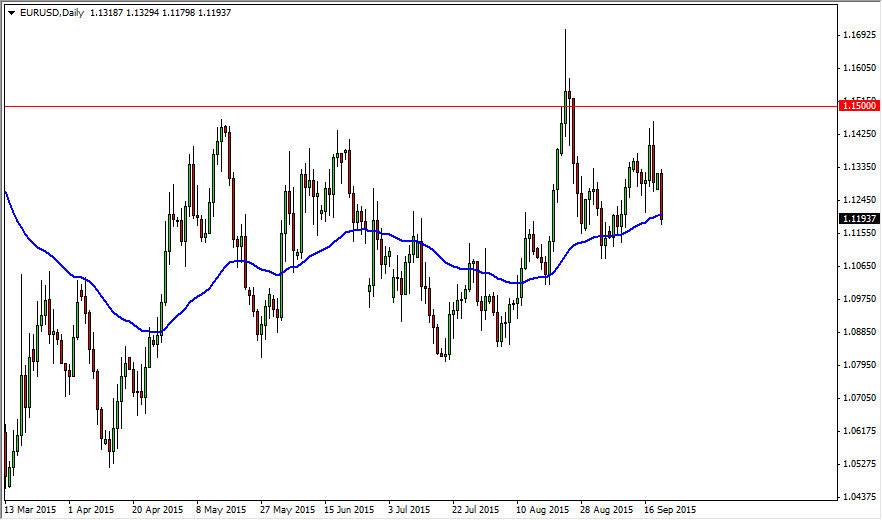Click the 1.04375 price scale label

[859, 497]
